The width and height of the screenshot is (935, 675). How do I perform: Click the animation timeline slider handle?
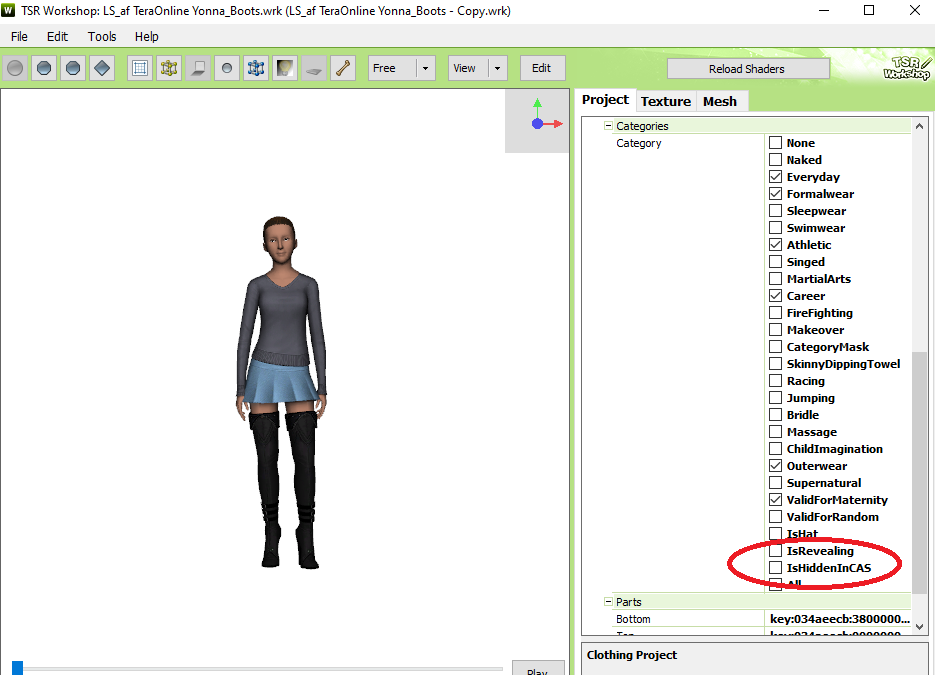[x=17, y=667]
